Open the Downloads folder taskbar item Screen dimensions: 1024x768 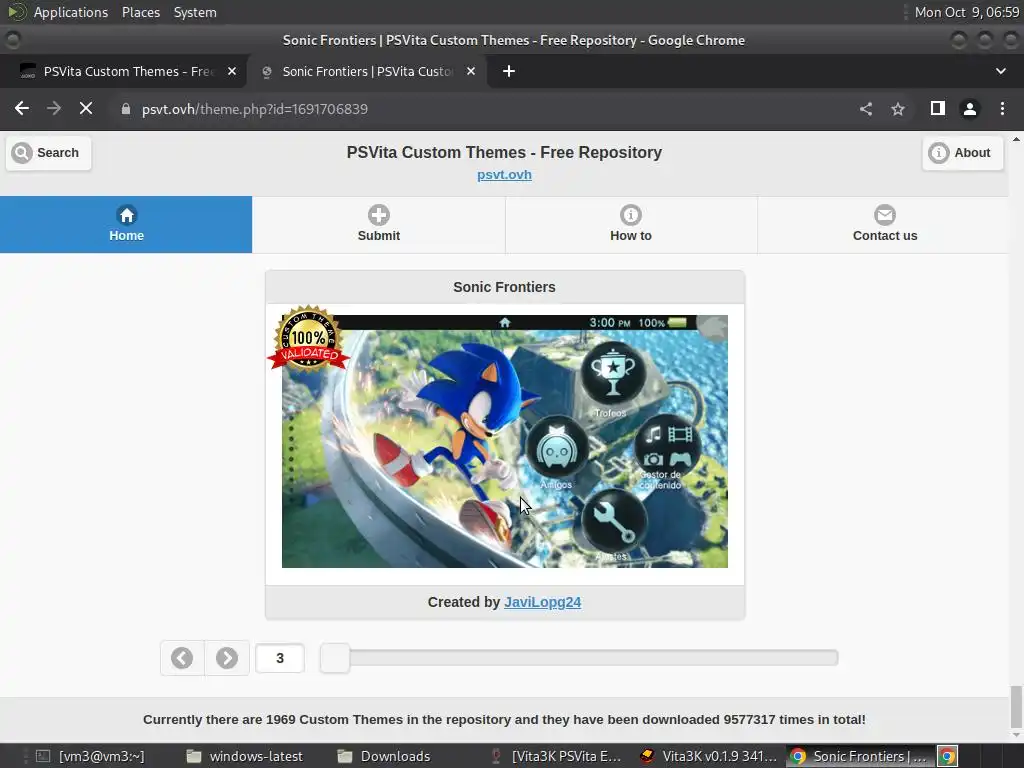384,756
